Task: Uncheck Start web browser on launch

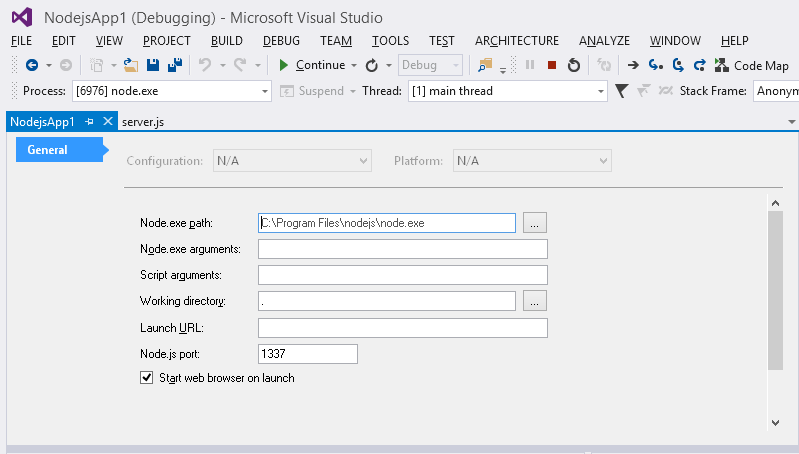Action: click(x=148, y=378)
